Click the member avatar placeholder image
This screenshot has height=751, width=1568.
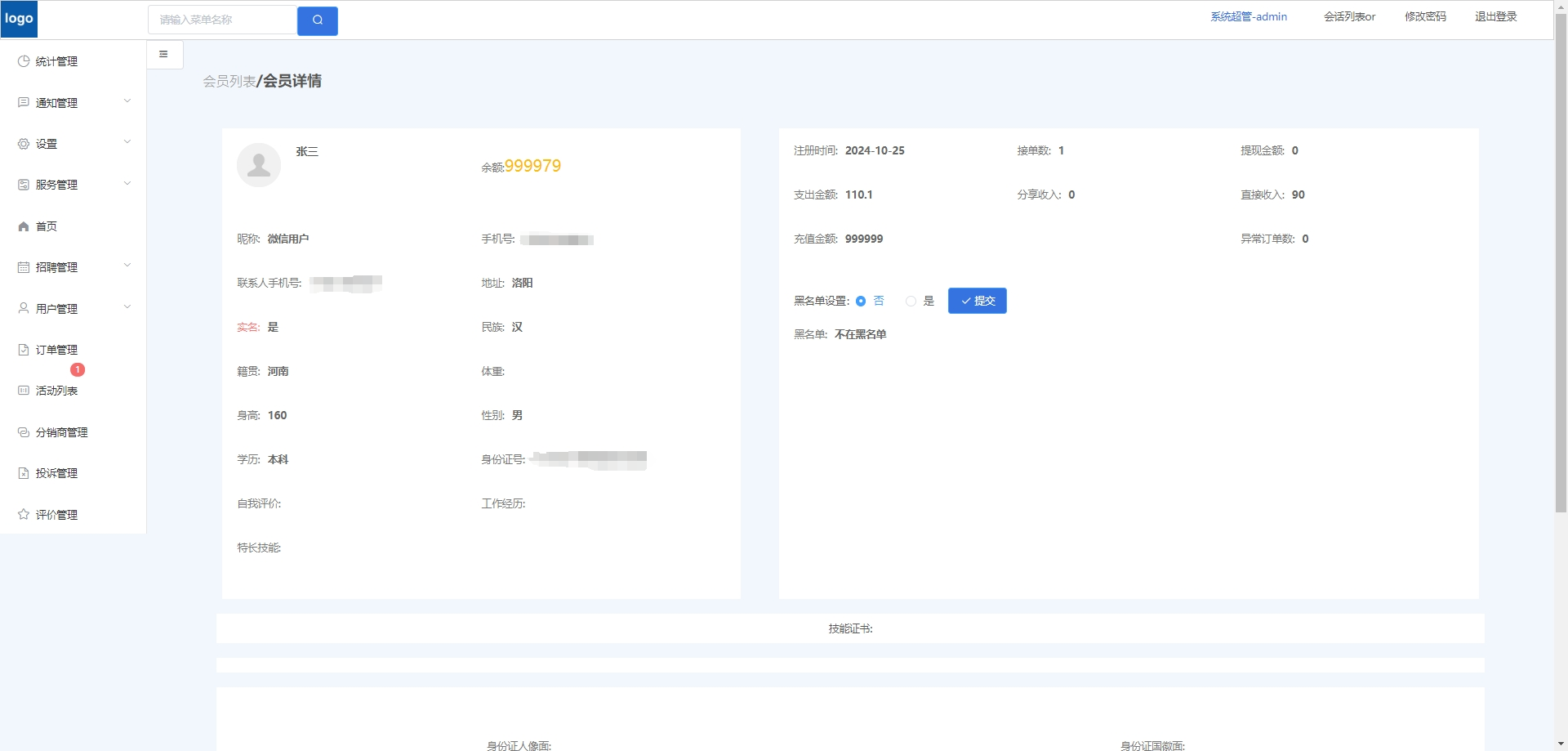click(x=259, y=165)
